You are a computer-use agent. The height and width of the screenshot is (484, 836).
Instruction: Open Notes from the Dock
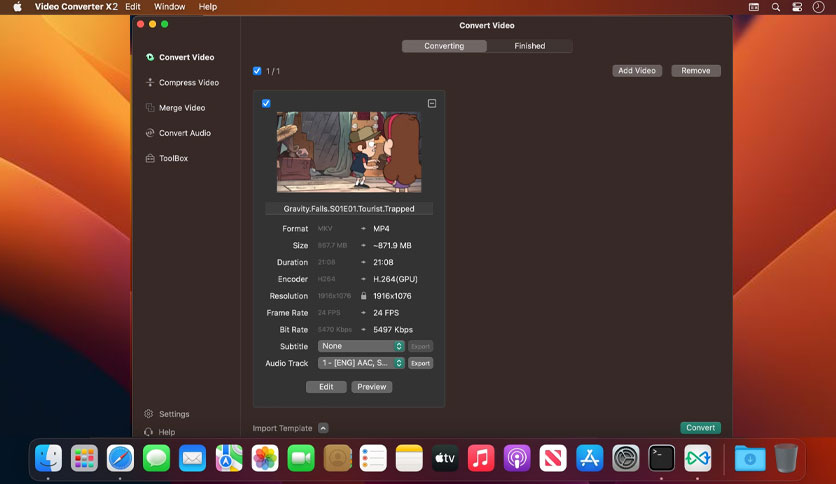click(x=409, y=458)
